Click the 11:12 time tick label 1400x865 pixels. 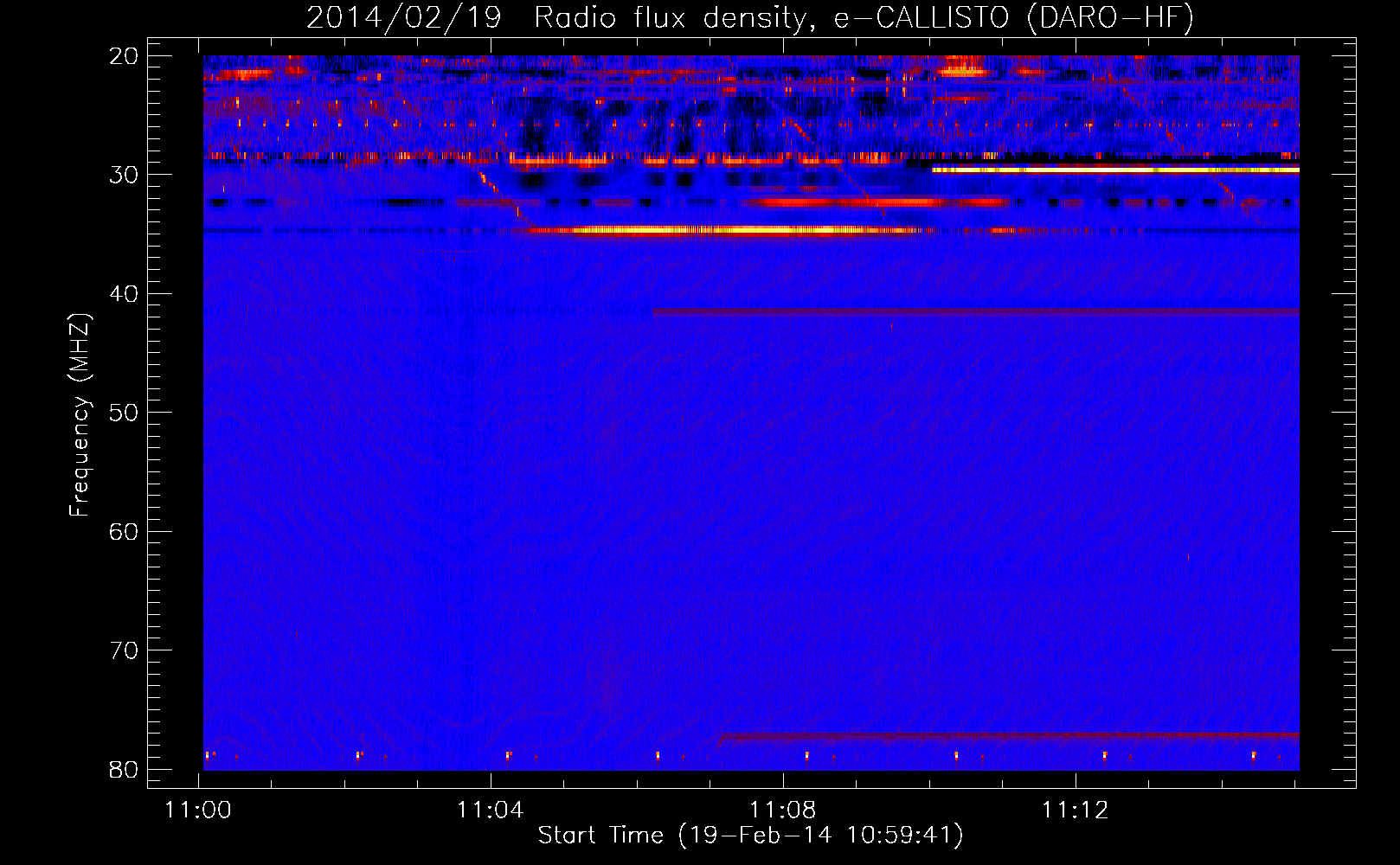(1075, 811)
